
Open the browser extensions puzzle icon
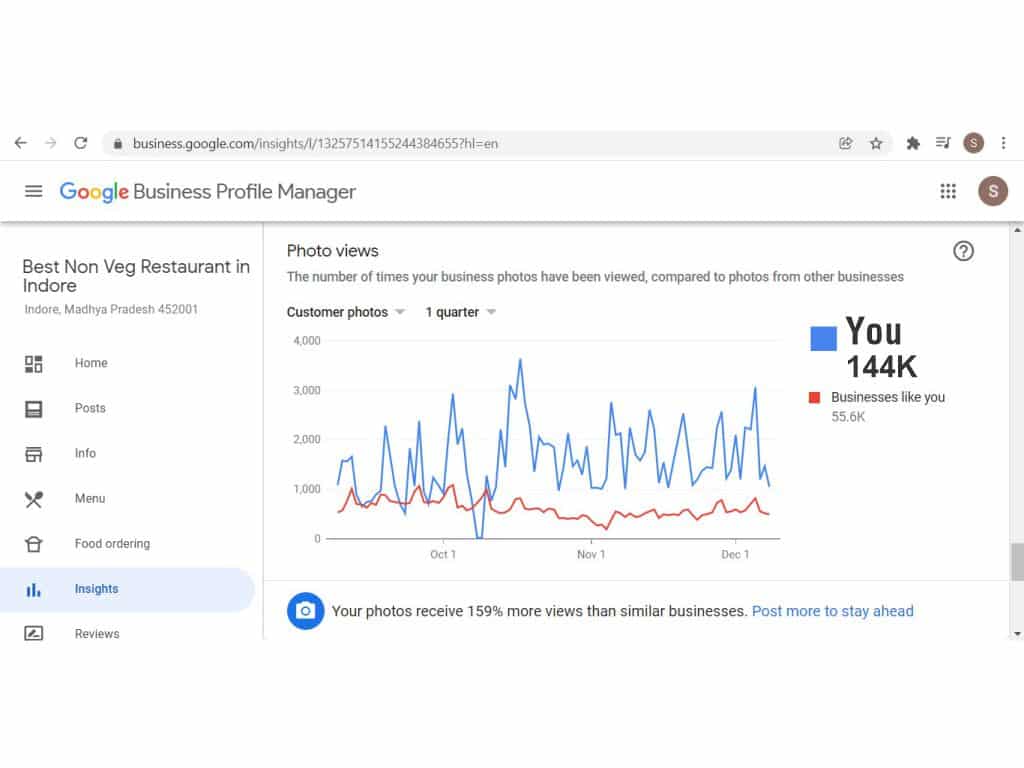[x=912, y=143]
